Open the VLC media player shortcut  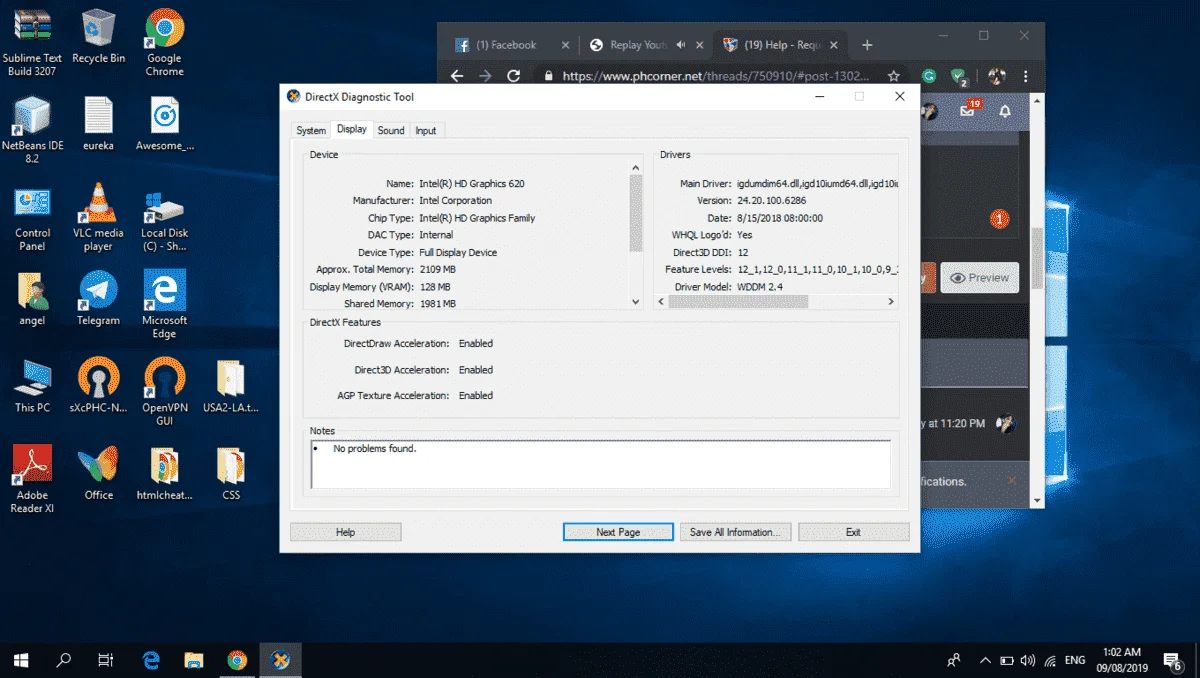pos(98,217)
